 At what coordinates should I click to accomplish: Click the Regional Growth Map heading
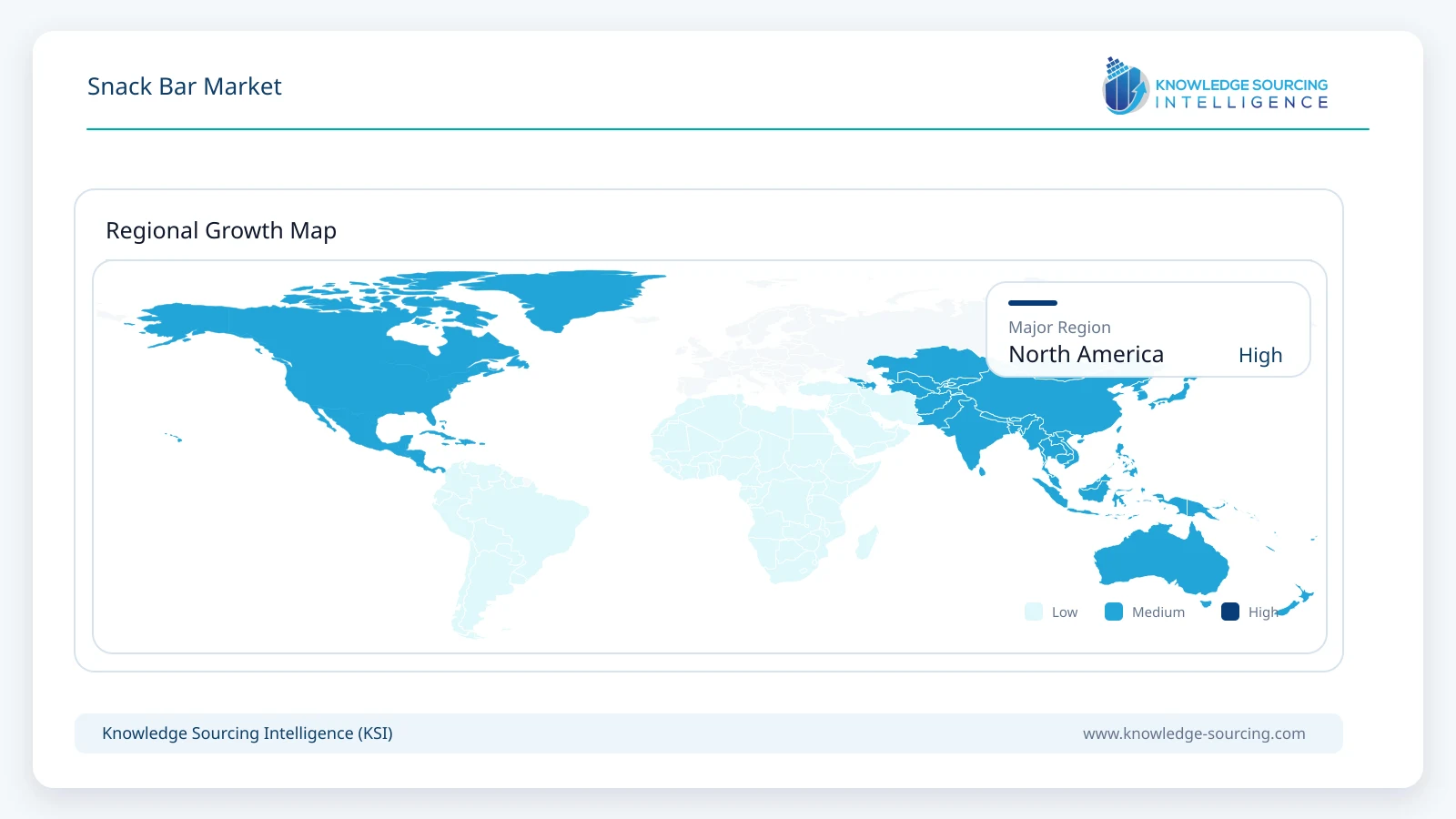[x=221, y=230]
